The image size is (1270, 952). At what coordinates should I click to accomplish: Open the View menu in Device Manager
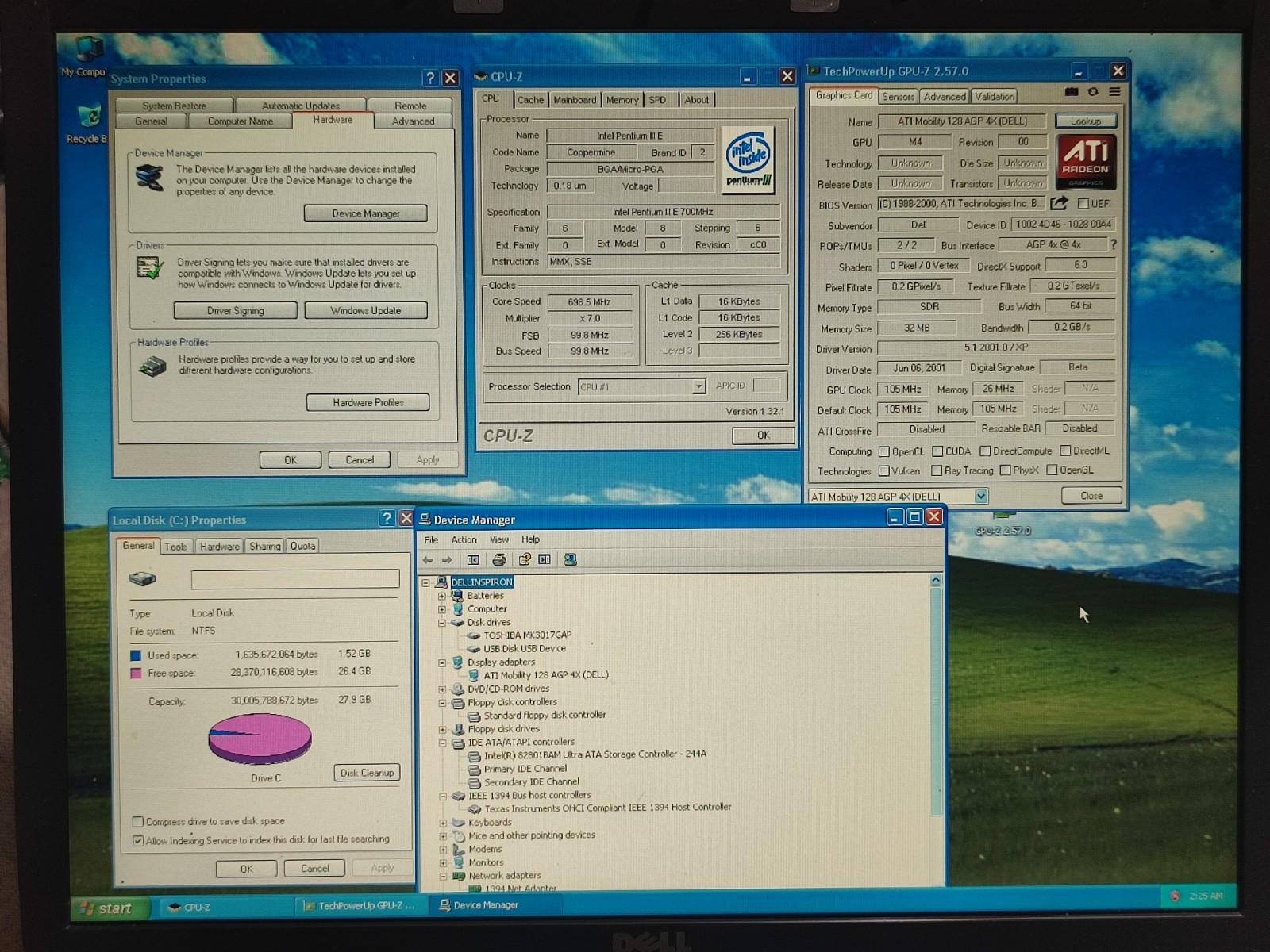(499, 539)
